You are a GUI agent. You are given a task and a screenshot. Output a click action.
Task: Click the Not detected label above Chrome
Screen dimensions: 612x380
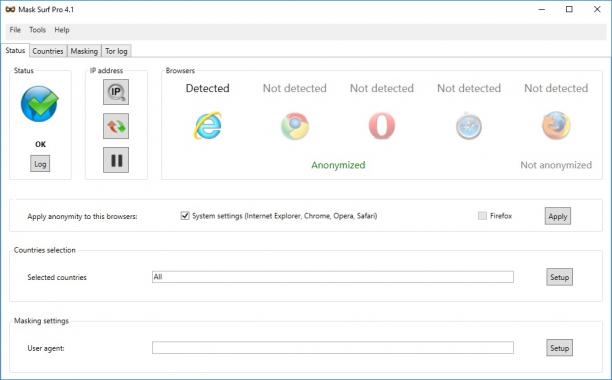(x=295, y=88)
